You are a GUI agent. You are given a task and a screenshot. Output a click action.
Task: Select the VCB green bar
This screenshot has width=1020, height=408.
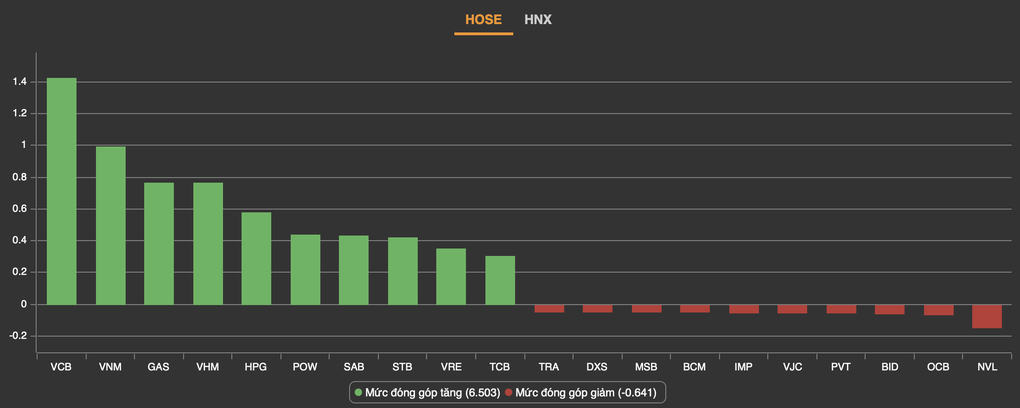click(61, 191)
